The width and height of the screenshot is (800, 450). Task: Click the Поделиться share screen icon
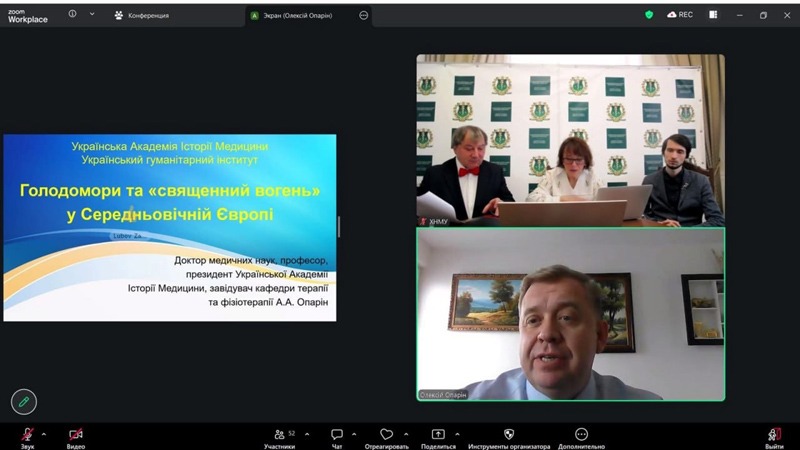click(438, 435)
